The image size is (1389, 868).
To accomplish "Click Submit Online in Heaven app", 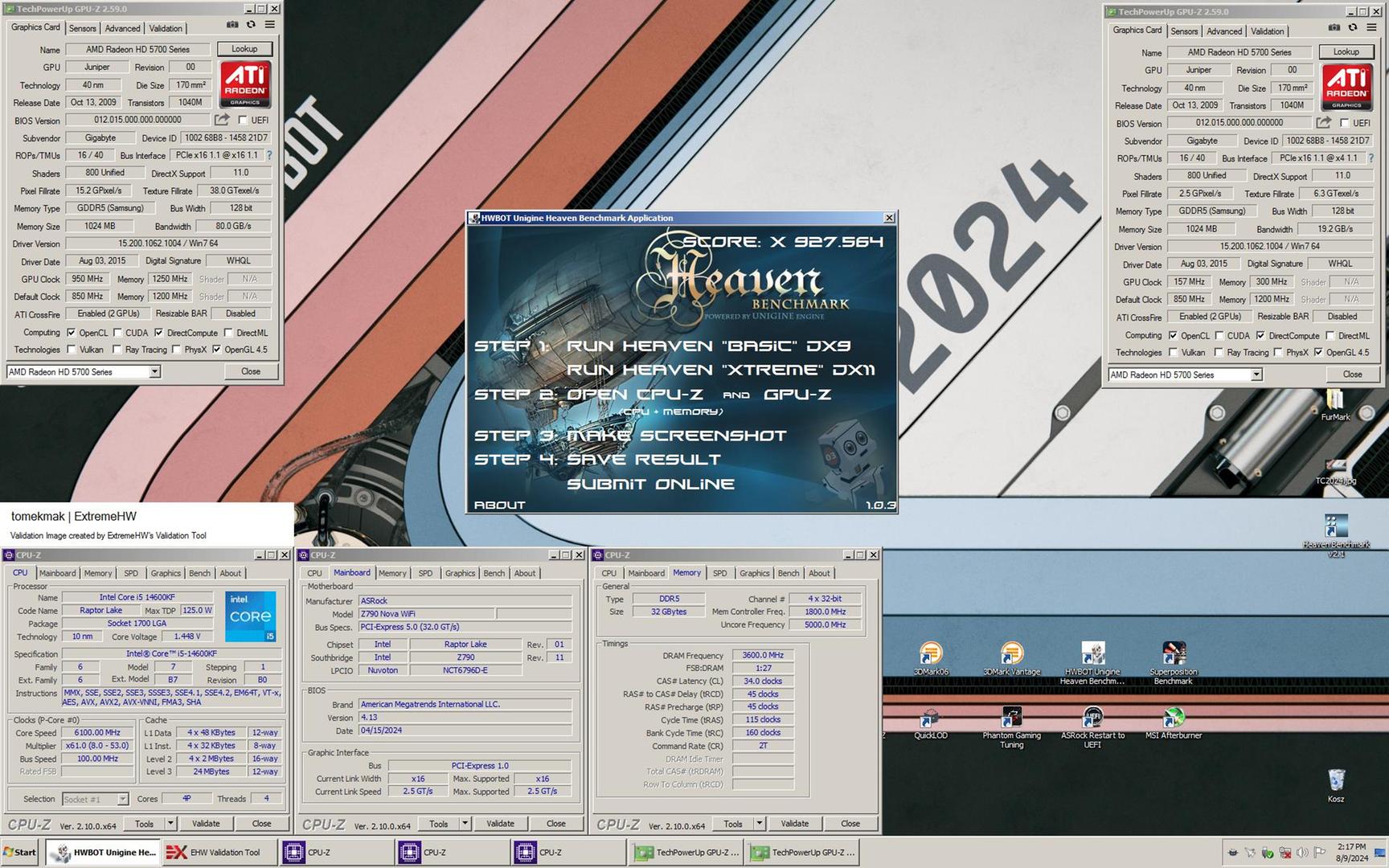I will pos(650,484).
